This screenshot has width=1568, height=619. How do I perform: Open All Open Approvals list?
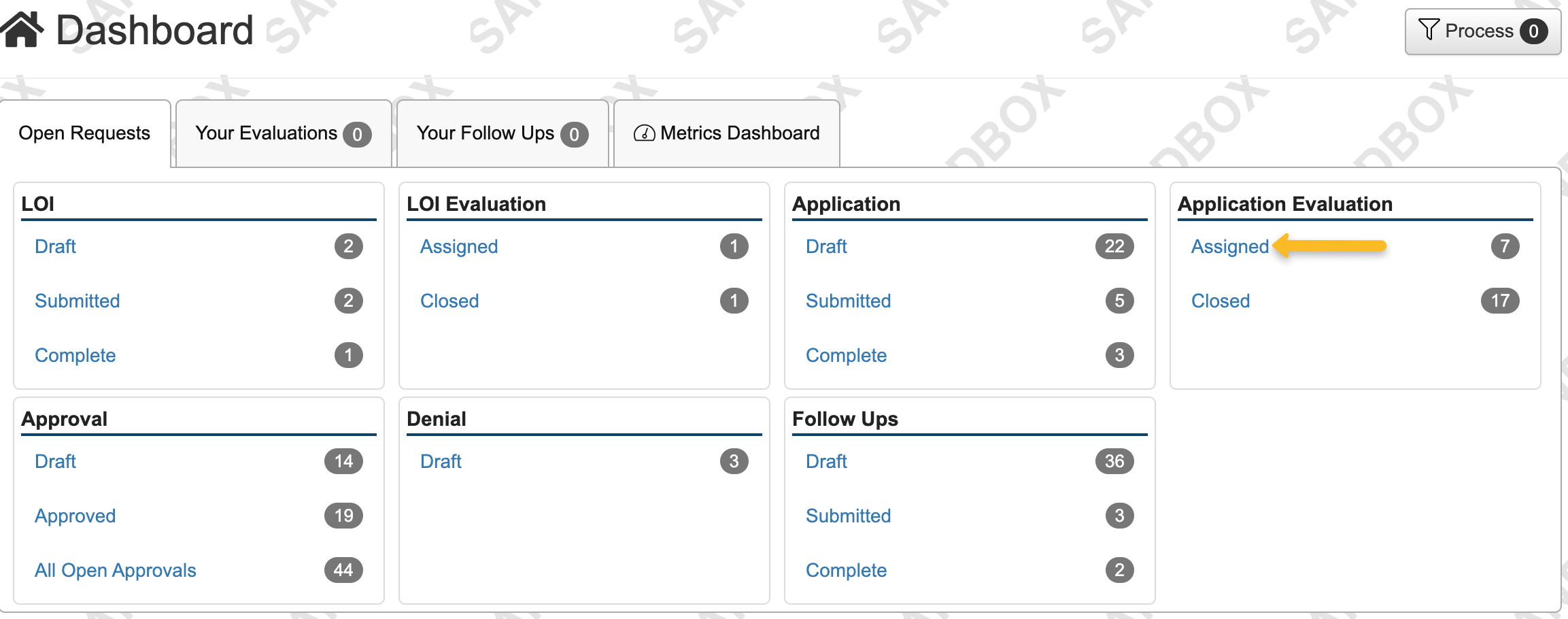tap(115, 570)
